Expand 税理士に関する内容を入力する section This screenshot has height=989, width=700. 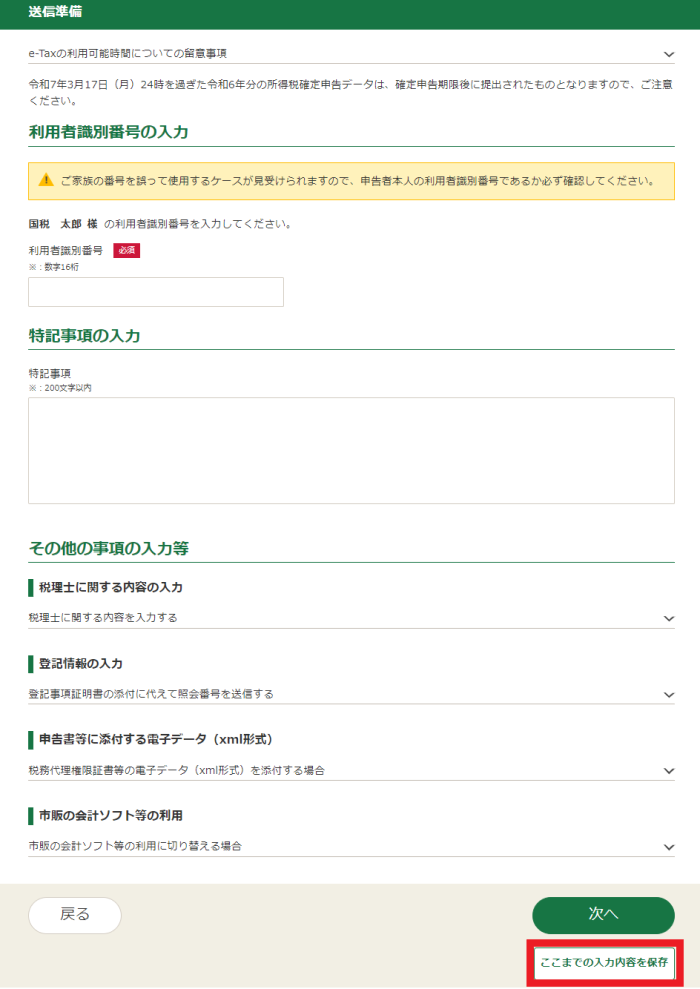click(x=103, y=618)
